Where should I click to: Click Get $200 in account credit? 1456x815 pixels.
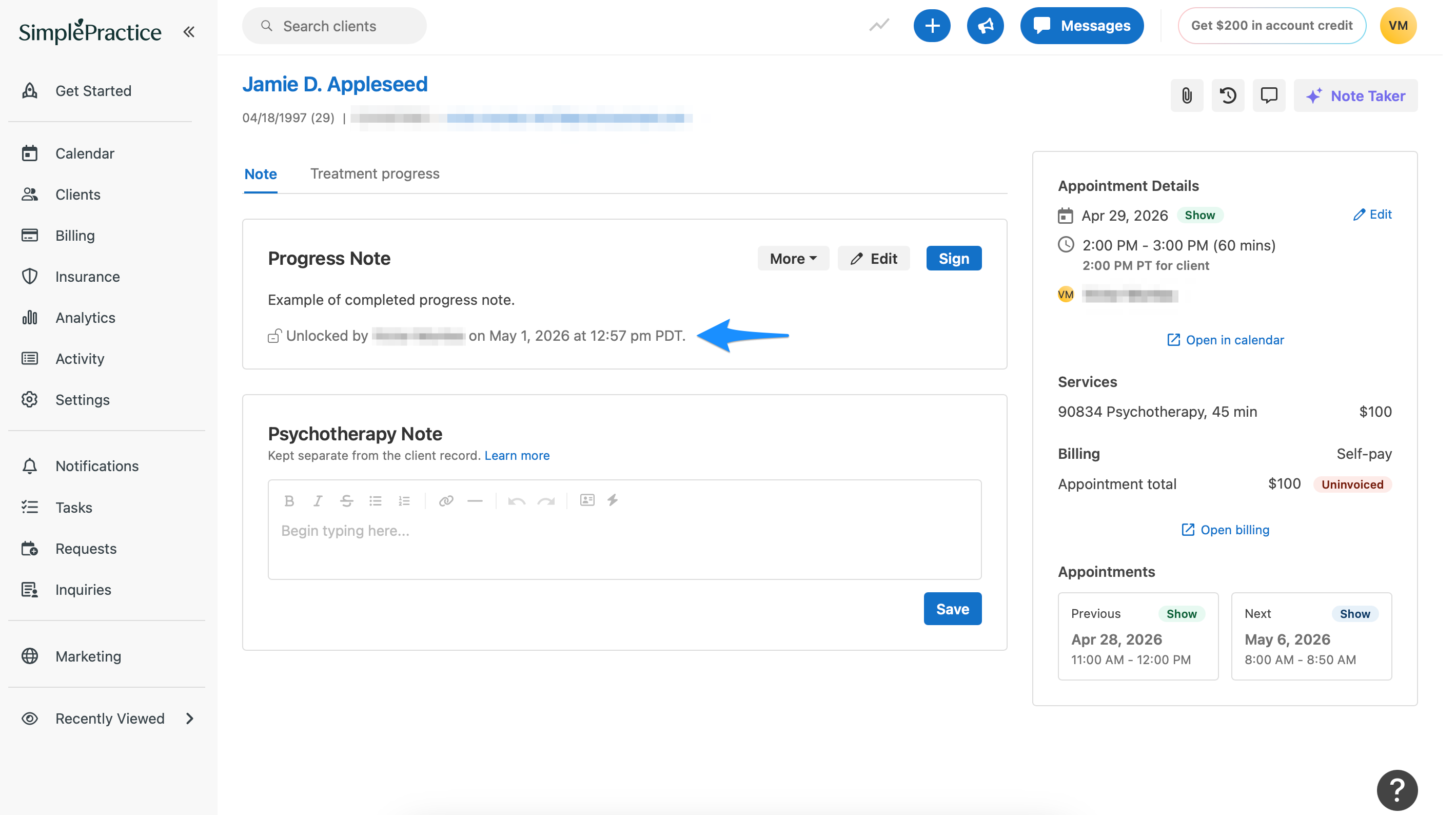(1272, 26)
